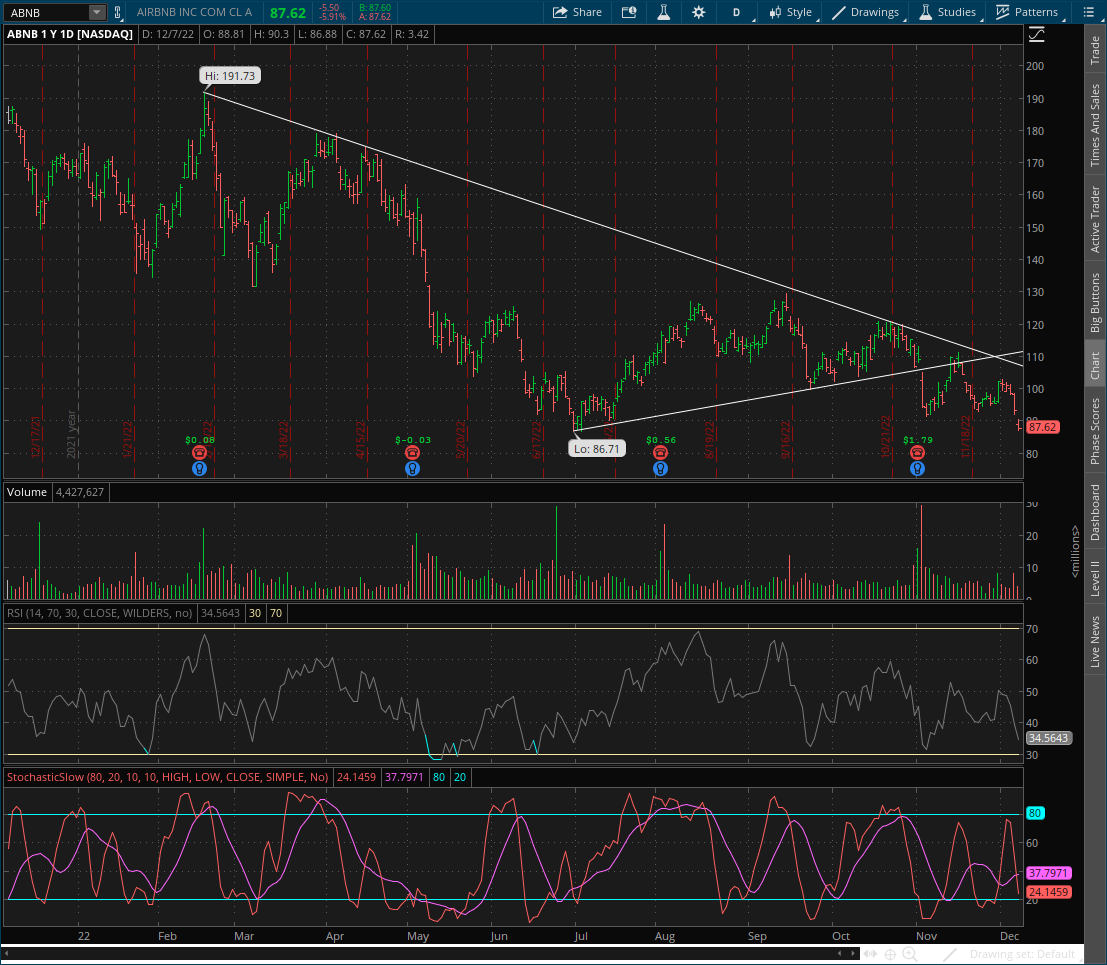Open the Dashboard sidebar tab
The height and width of the screenshot is (965, 1107).
[1096, 513]
